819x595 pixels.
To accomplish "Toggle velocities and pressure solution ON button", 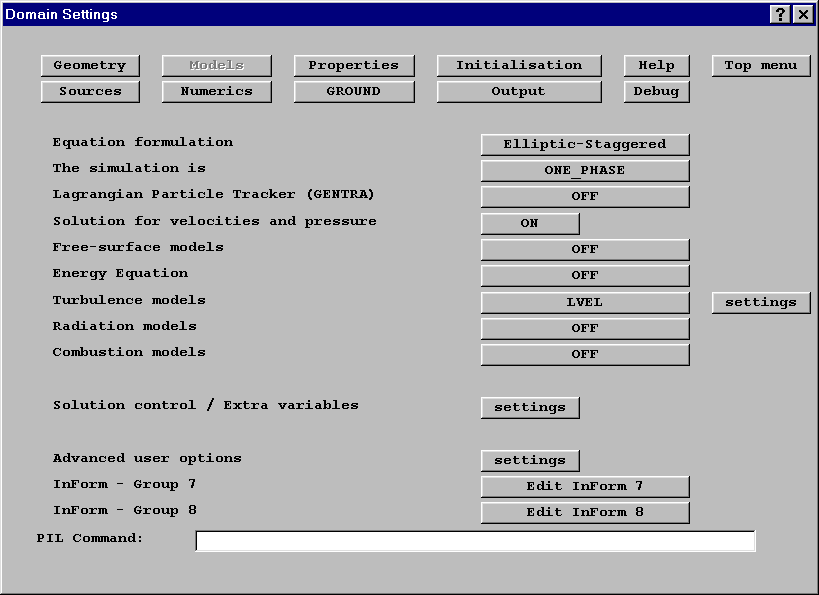I will (530, 224).
